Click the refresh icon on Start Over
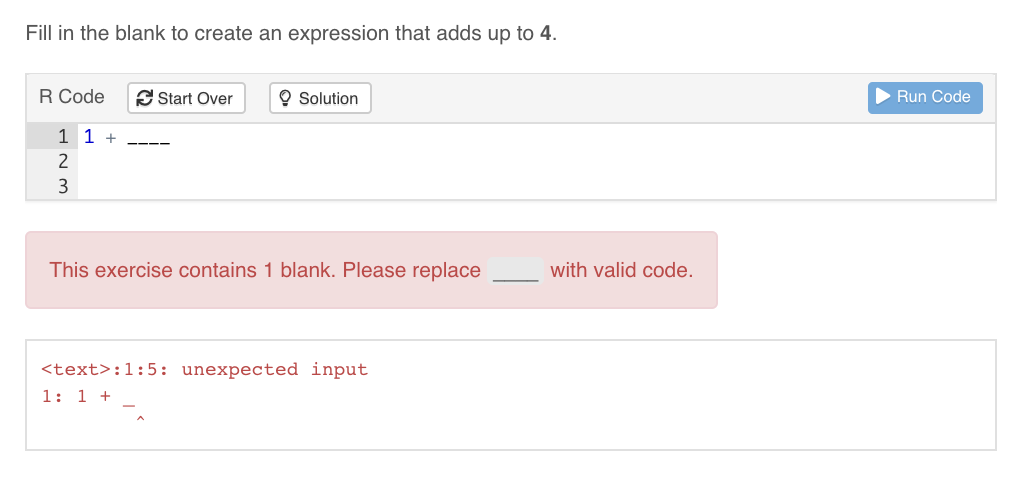1021x481 pixels. point(144,98)
